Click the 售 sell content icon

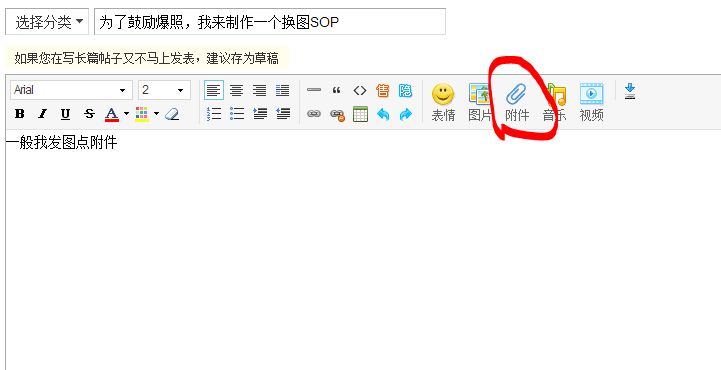(383, 91)
